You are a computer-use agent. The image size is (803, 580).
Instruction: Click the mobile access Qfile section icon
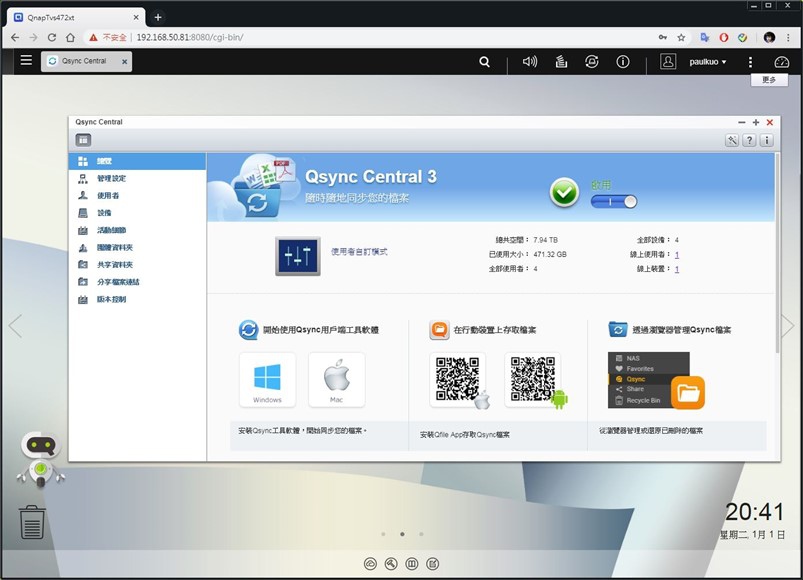click(x=439, y=330)
